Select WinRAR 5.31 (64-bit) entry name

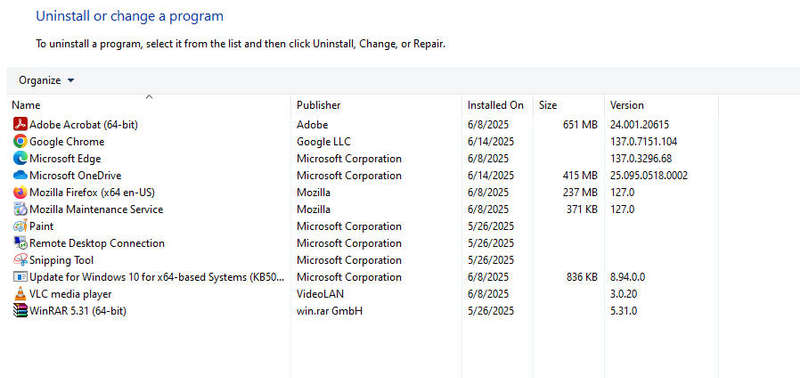click(x=78, y=311)
